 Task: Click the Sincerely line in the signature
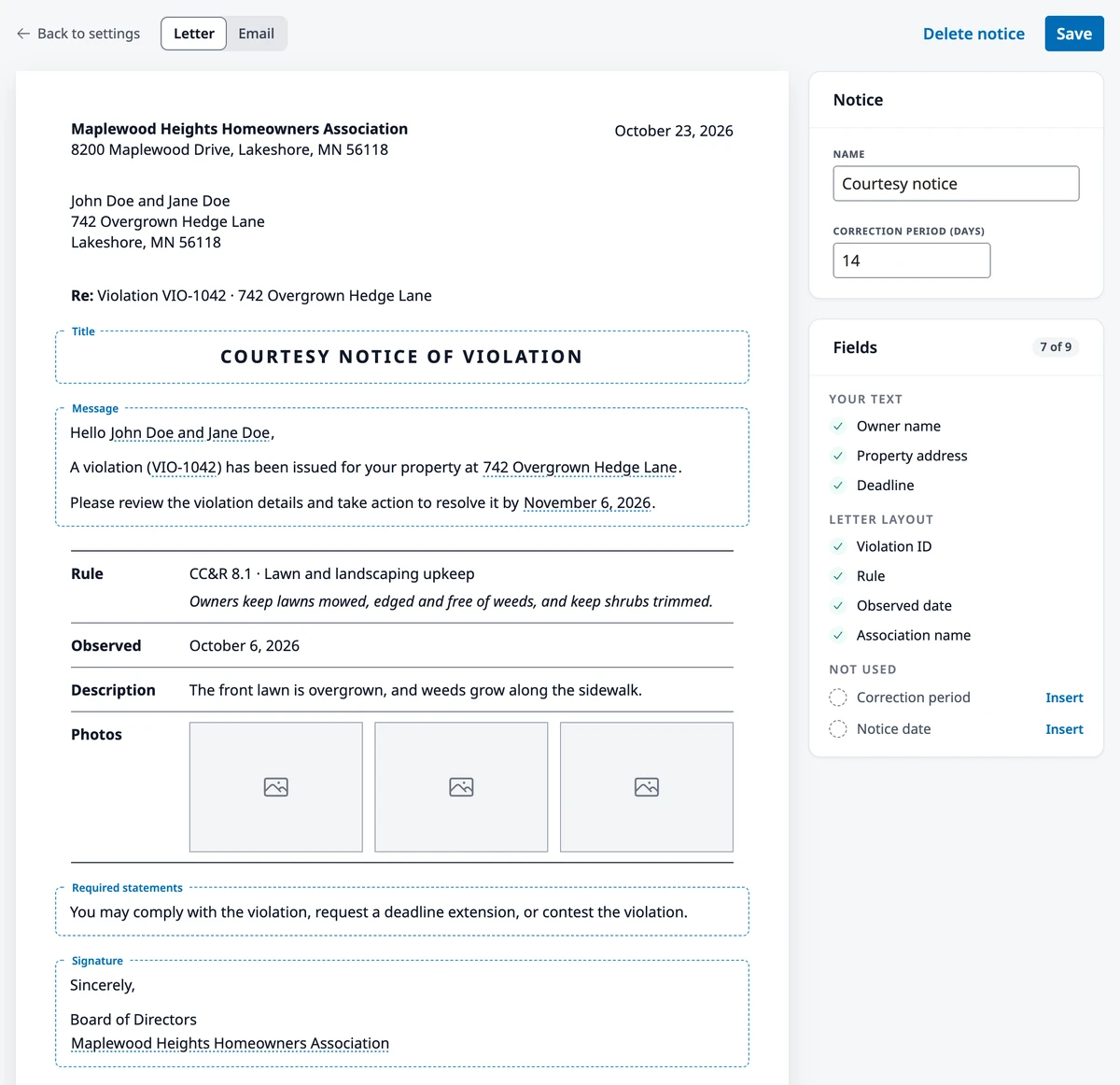pyautogui.click(x=103, y=985)
